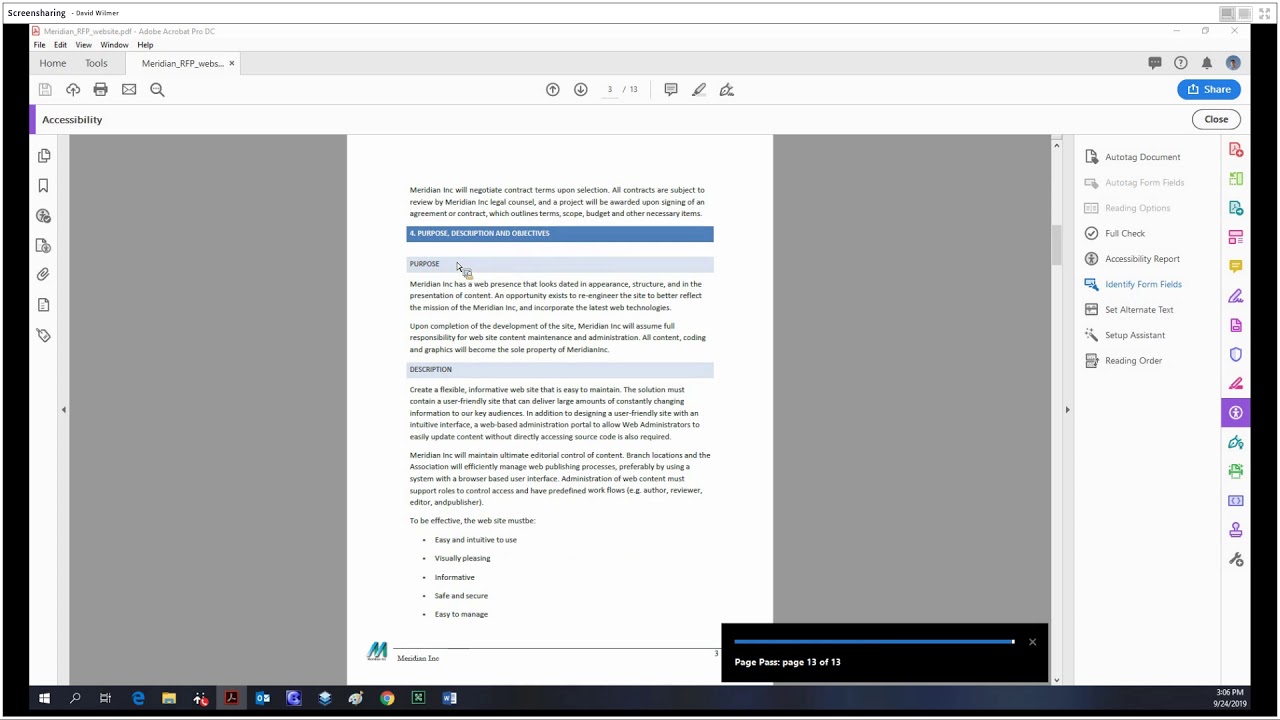The image size is (1280, 720).
Task: Go to next page arrow
Action: (581, 89)
